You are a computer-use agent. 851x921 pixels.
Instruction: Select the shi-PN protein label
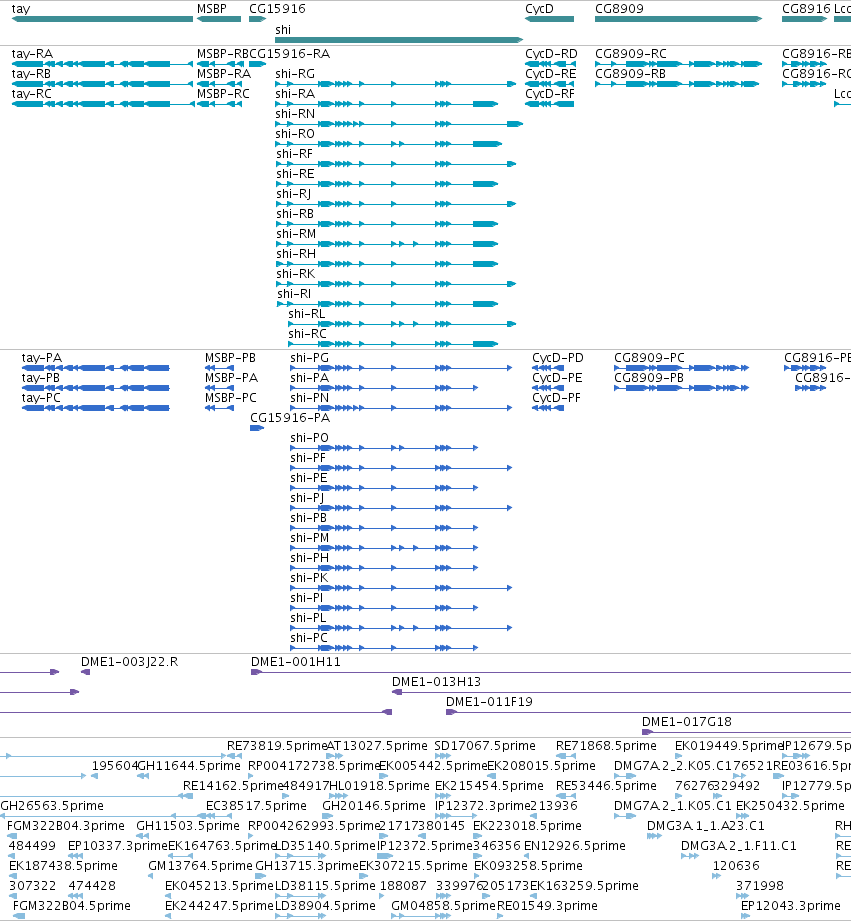tap(309, 398)
